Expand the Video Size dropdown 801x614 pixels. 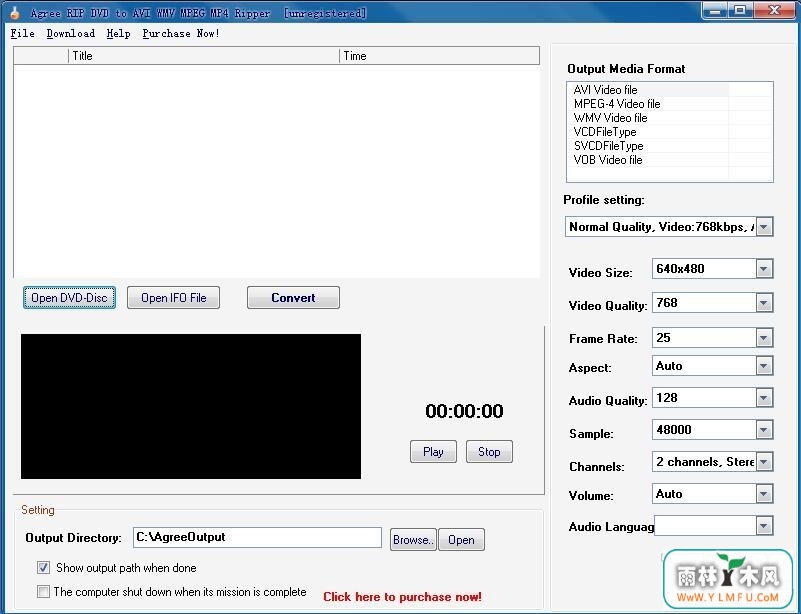tap(764, 269)
